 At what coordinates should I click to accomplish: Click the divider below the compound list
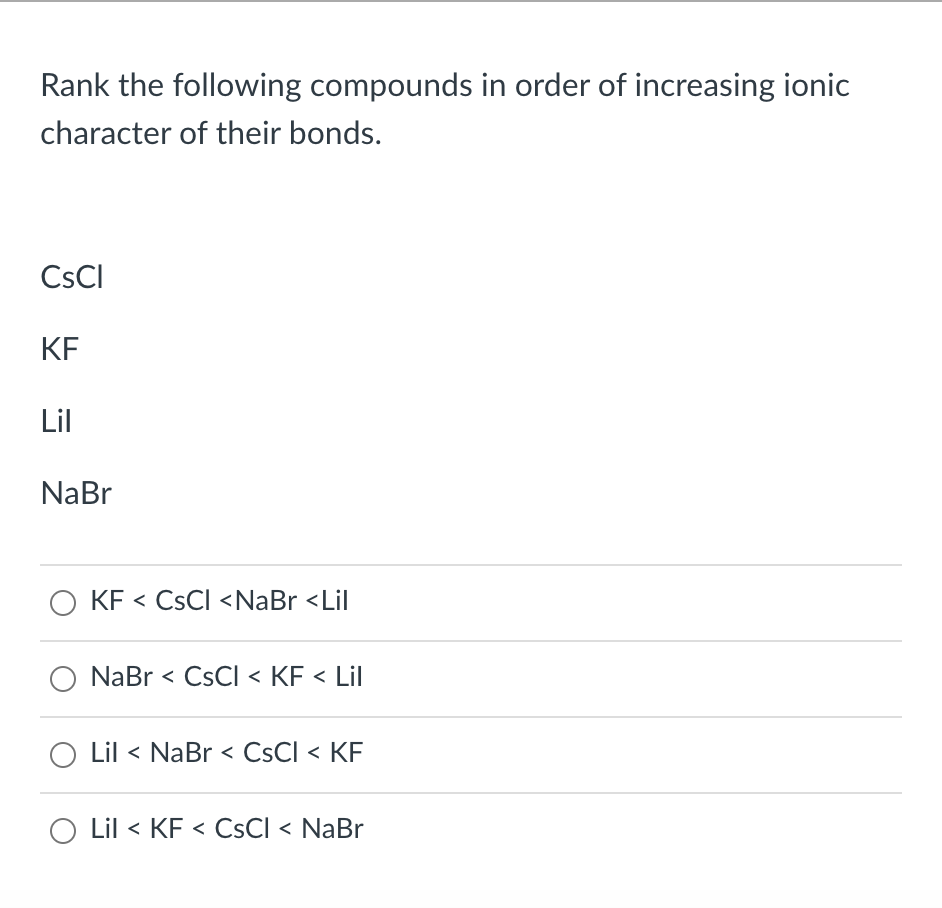click(x=470, y=564)
